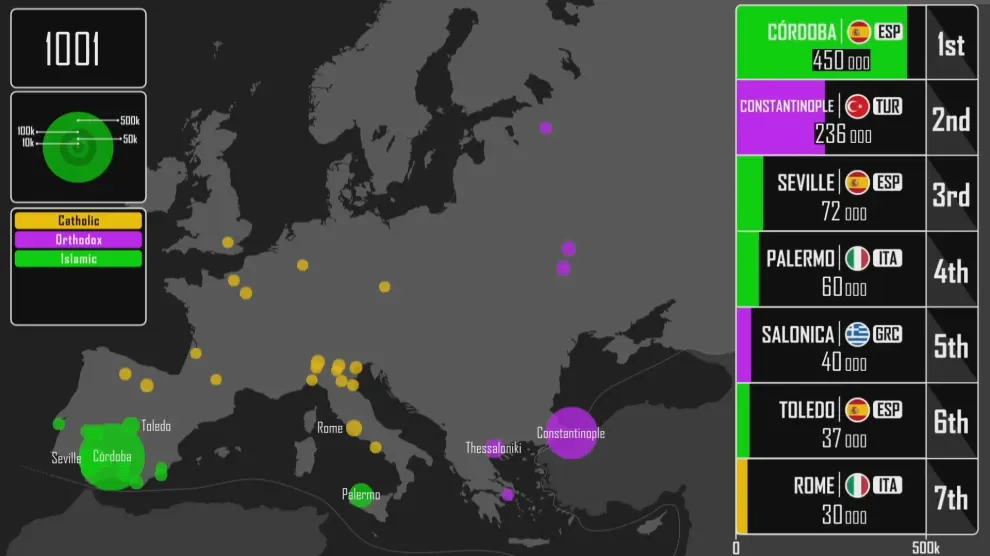Image resolution: width=990 pixels, height=556 pixels.
Task: Select the Italy flag in the Palermo row
Action: (x=857, y=258)
